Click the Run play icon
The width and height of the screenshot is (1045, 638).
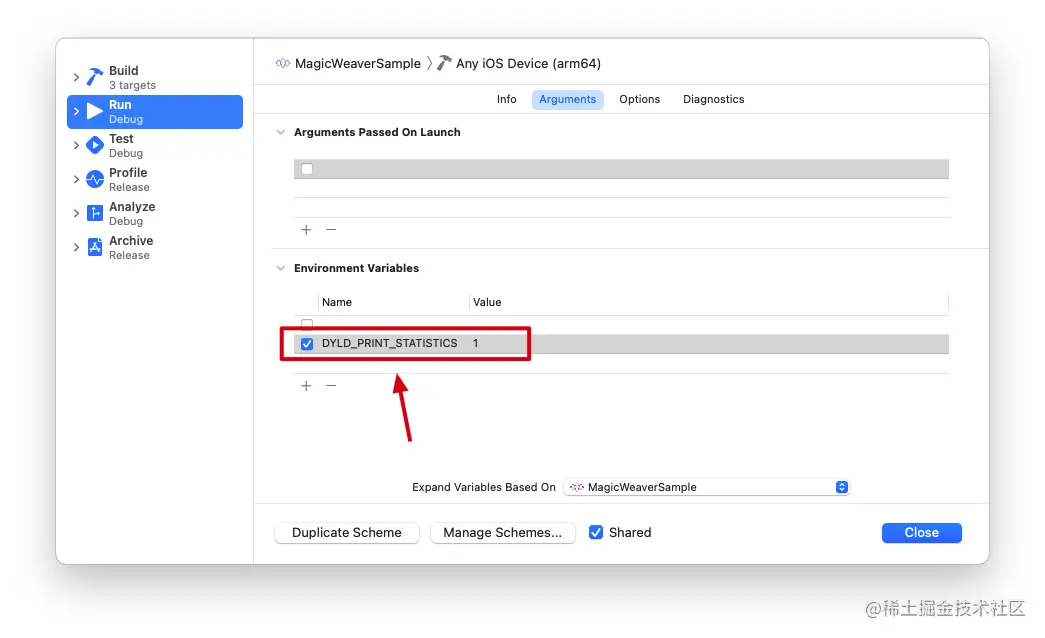click(95, 111)
